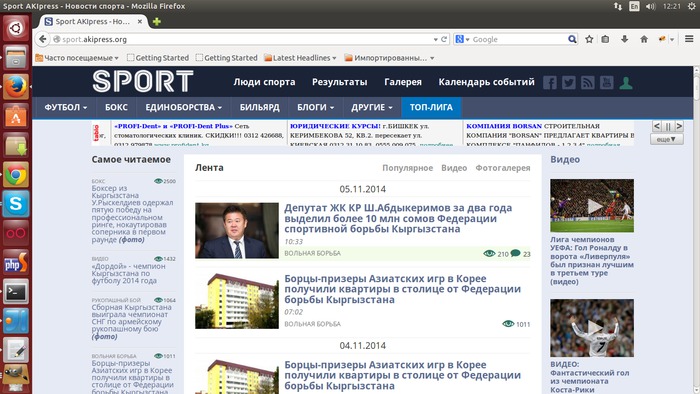Go to Галерея page
This screenshot has height=394, width=700.
(x=403, y=82)
